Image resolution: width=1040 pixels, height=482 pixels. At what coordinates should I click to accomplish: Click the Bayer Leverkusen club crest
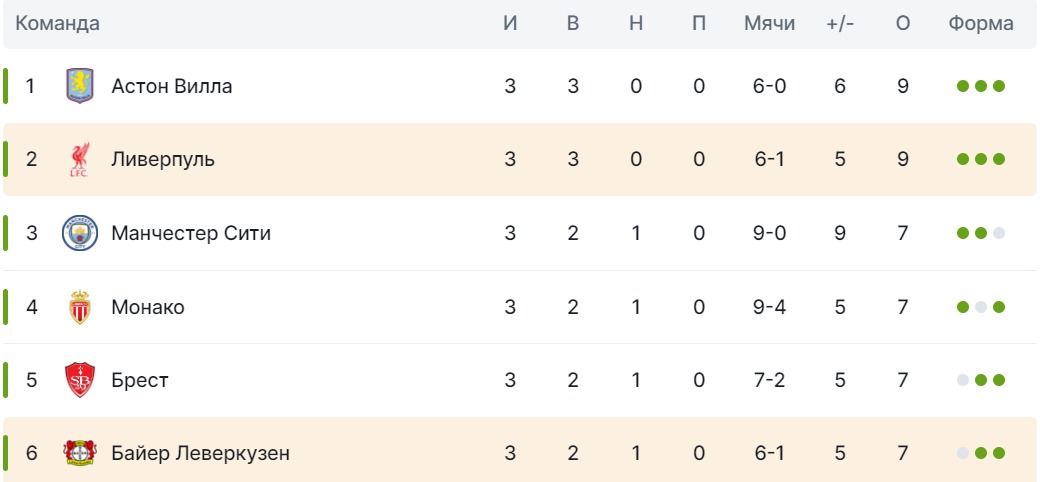79,453
